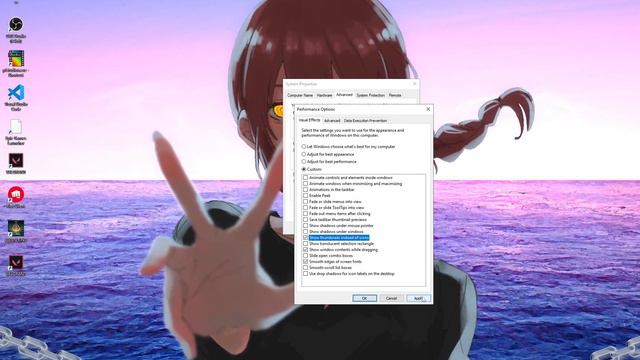Open System Protection tab in System Properties

371,95
